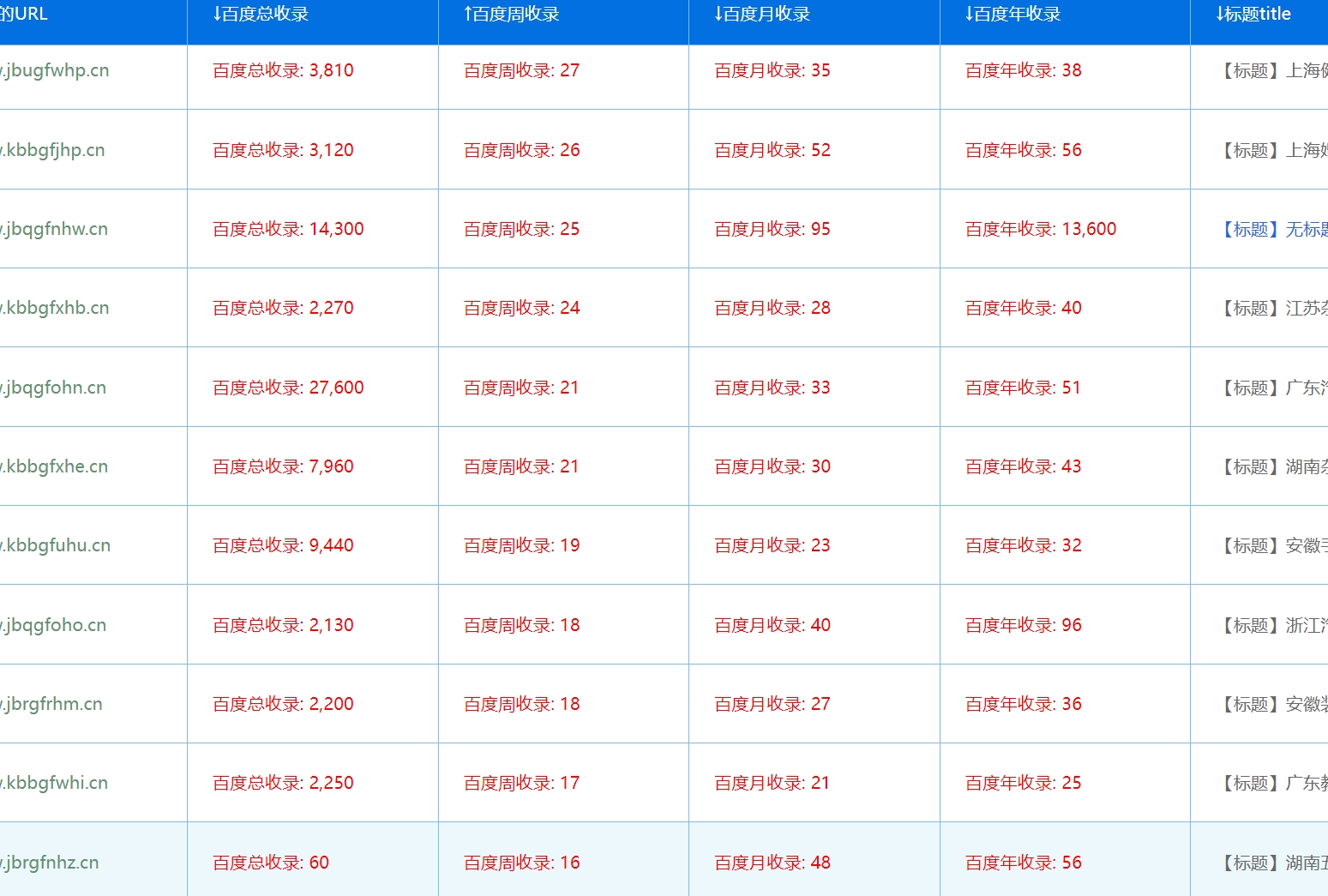Screen dimensions: 1328x896
Task: Open the jbrgfnhz.cn URL link
Action: [50, 863]
